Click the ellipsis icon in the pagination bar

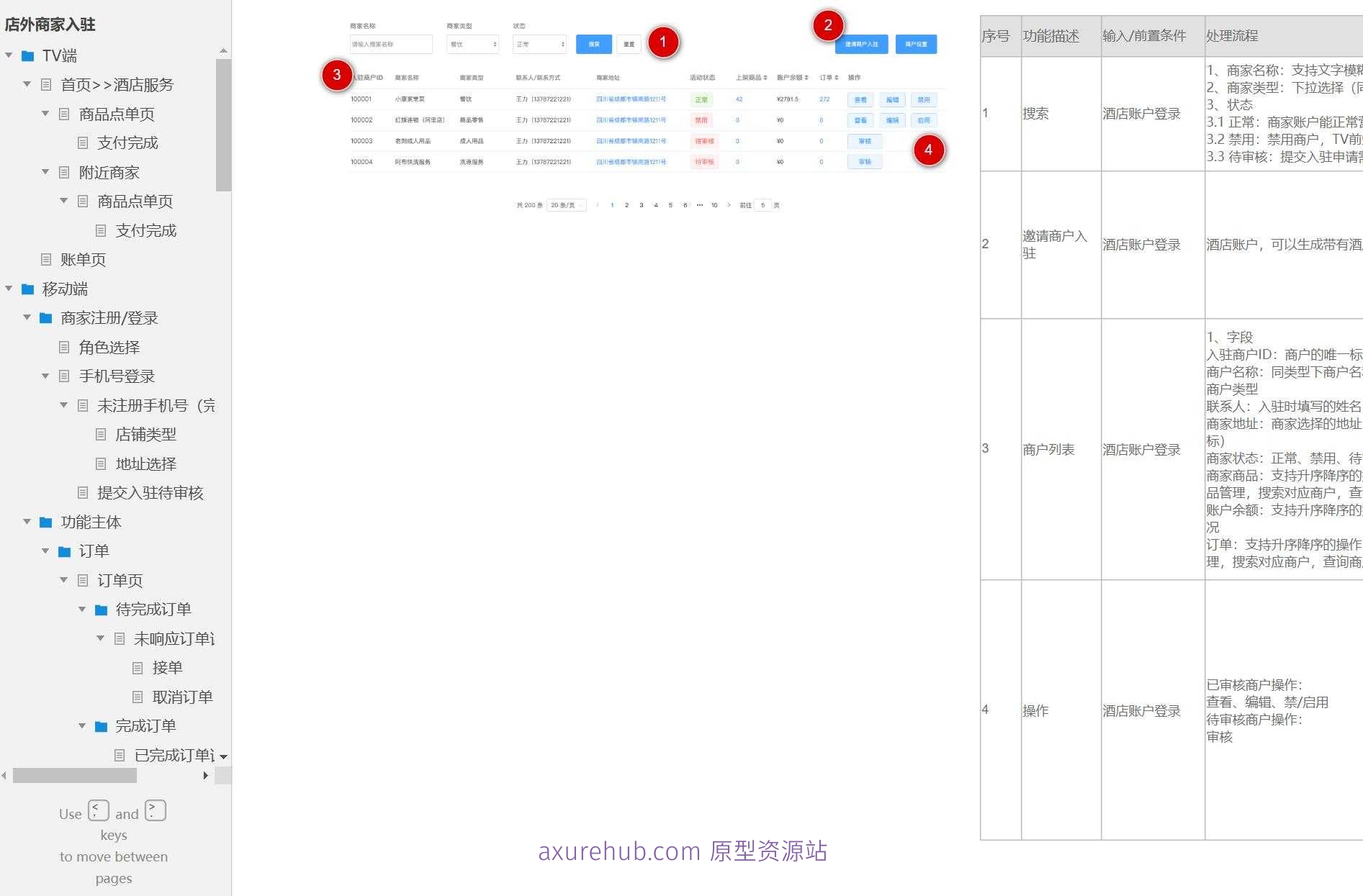pyautogui.click(x=700, y=204)
